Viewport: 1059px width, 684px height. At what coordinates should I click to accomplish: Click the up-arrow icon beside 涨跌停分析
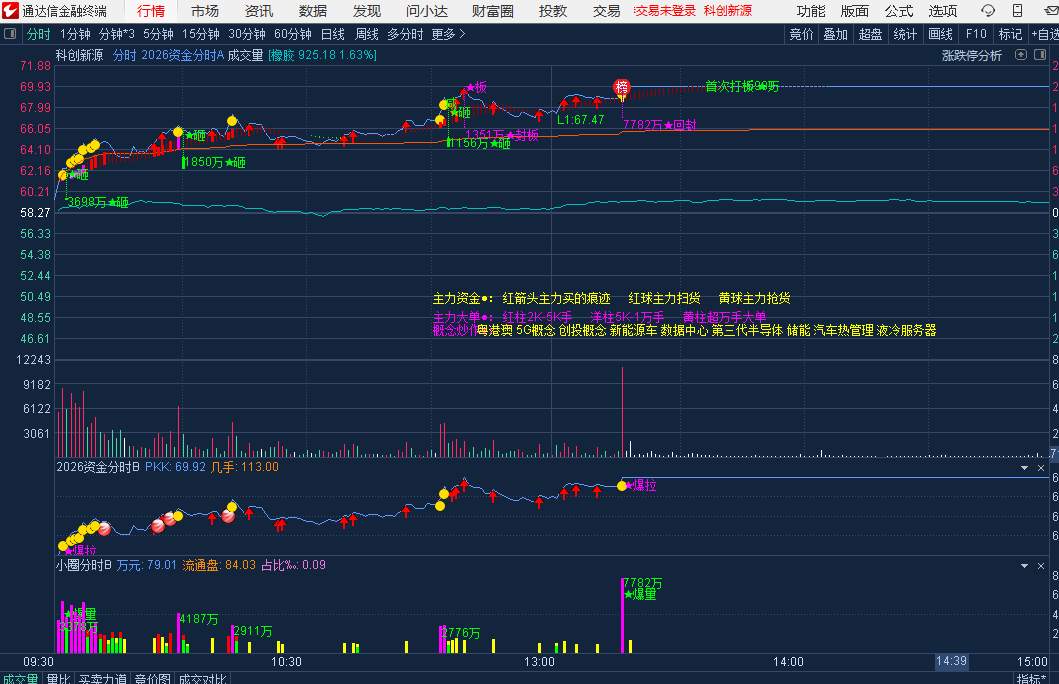point(1019,55)
